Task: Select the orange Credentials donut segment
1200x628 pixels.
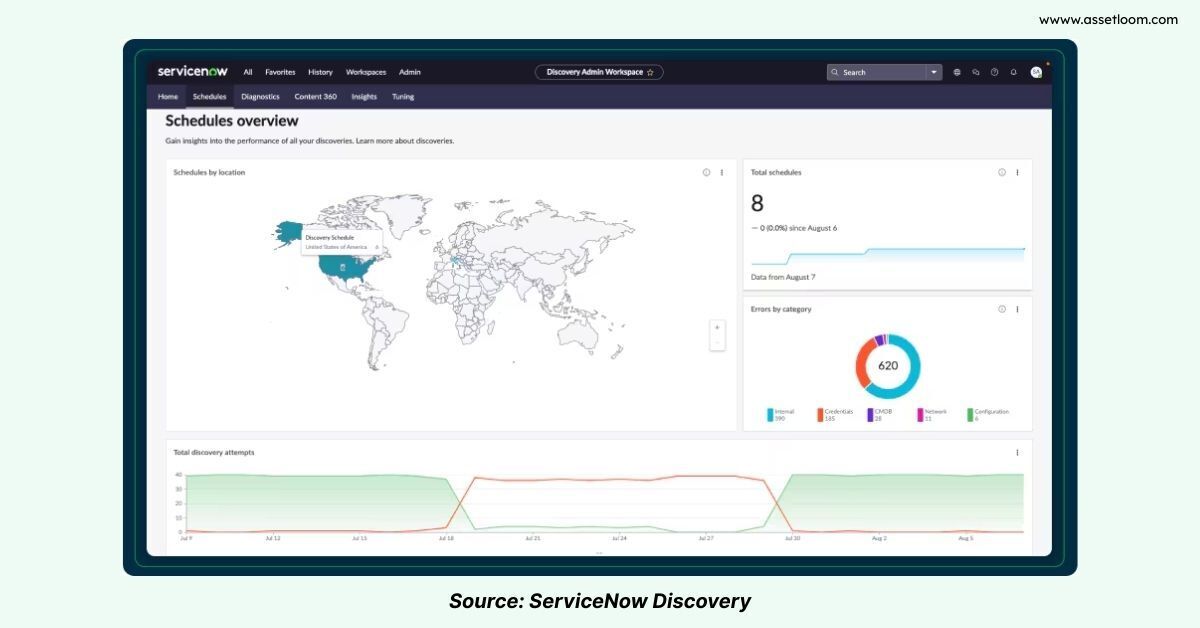Action: tap(863, 365)
